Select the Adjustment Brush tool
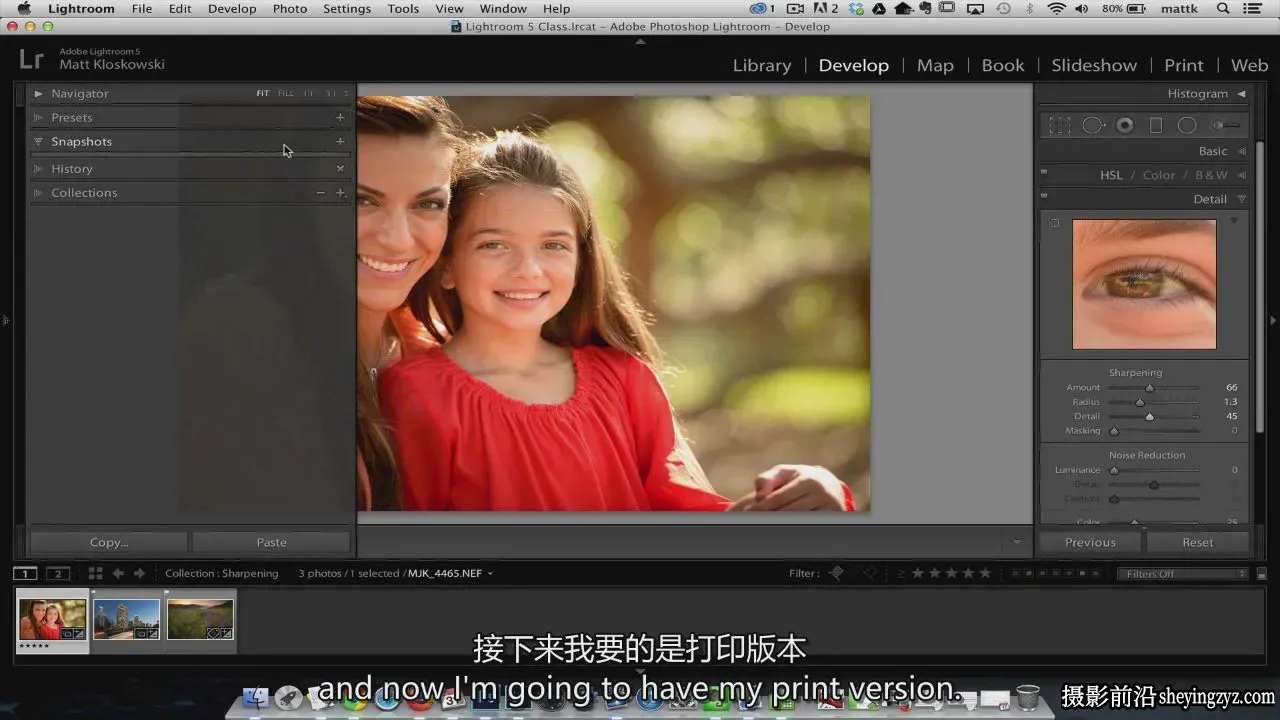The width and height of the screenshot is (1280, 720). pos(1226,125)
